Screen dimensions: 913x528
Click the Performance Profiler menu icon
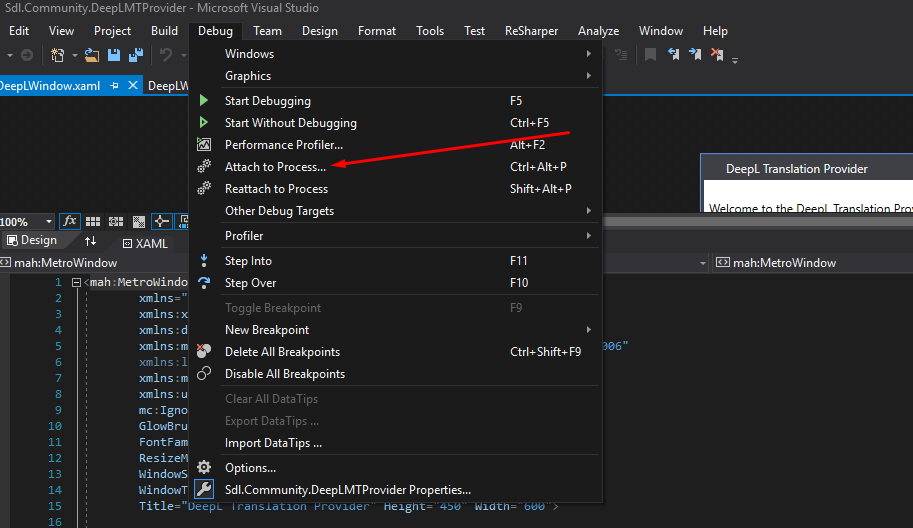pyautogui.click(x=204, y=144)
